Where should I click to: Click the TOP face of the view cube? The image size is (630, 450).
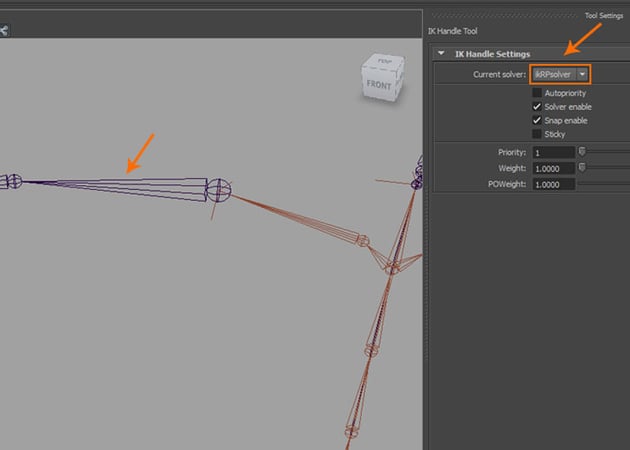coord(383,63)
